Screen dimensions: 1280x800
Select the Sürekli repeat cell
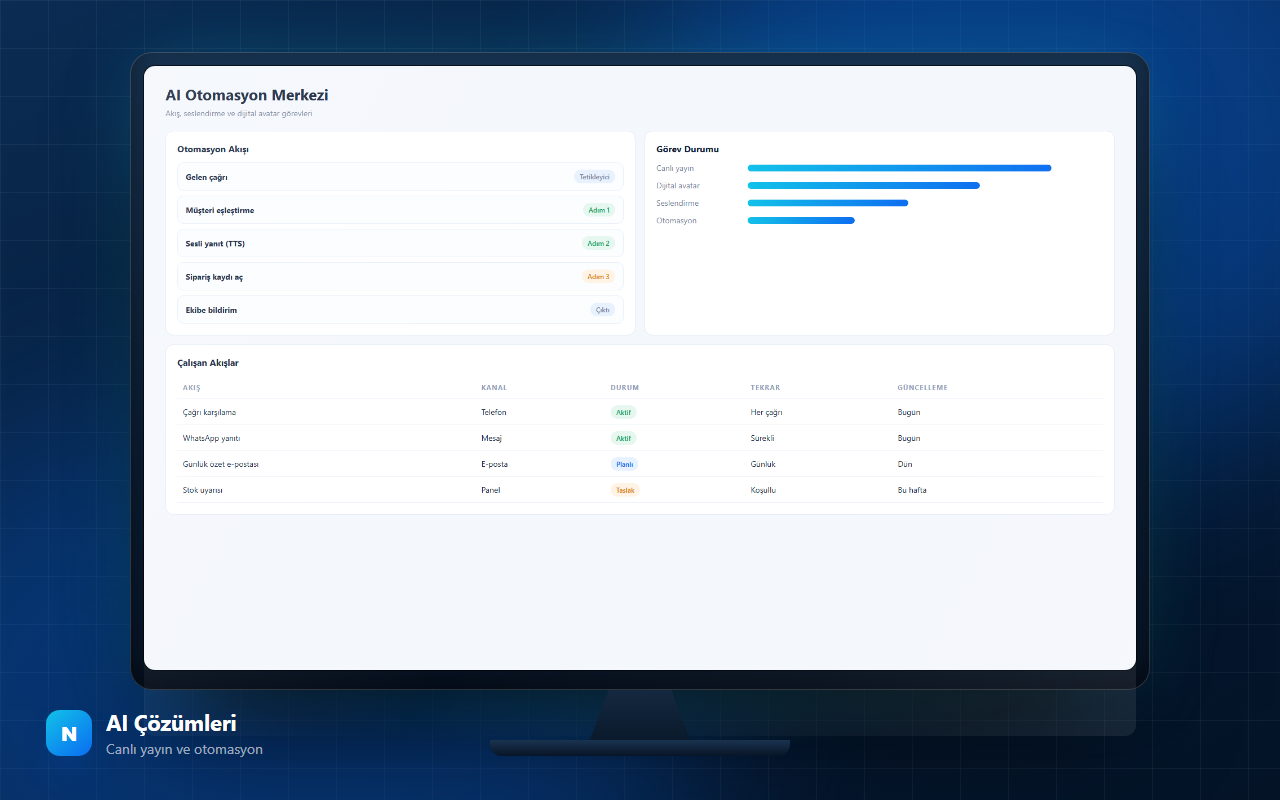coord(763,438)
